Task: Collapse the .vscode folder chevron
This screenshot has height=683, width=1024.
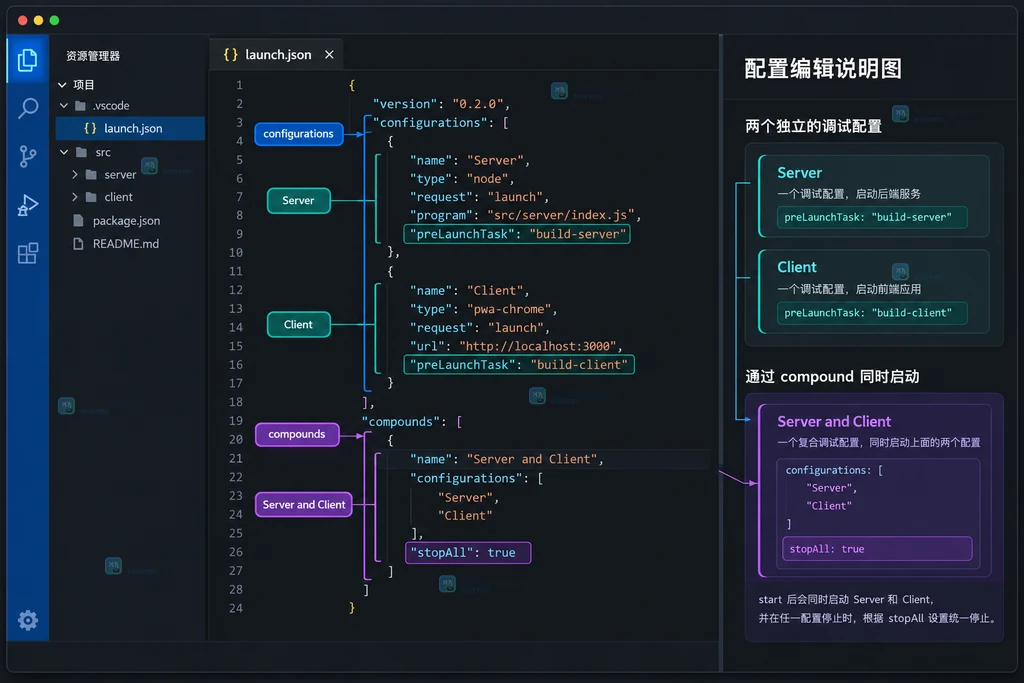Action: [x=64, y=105]
